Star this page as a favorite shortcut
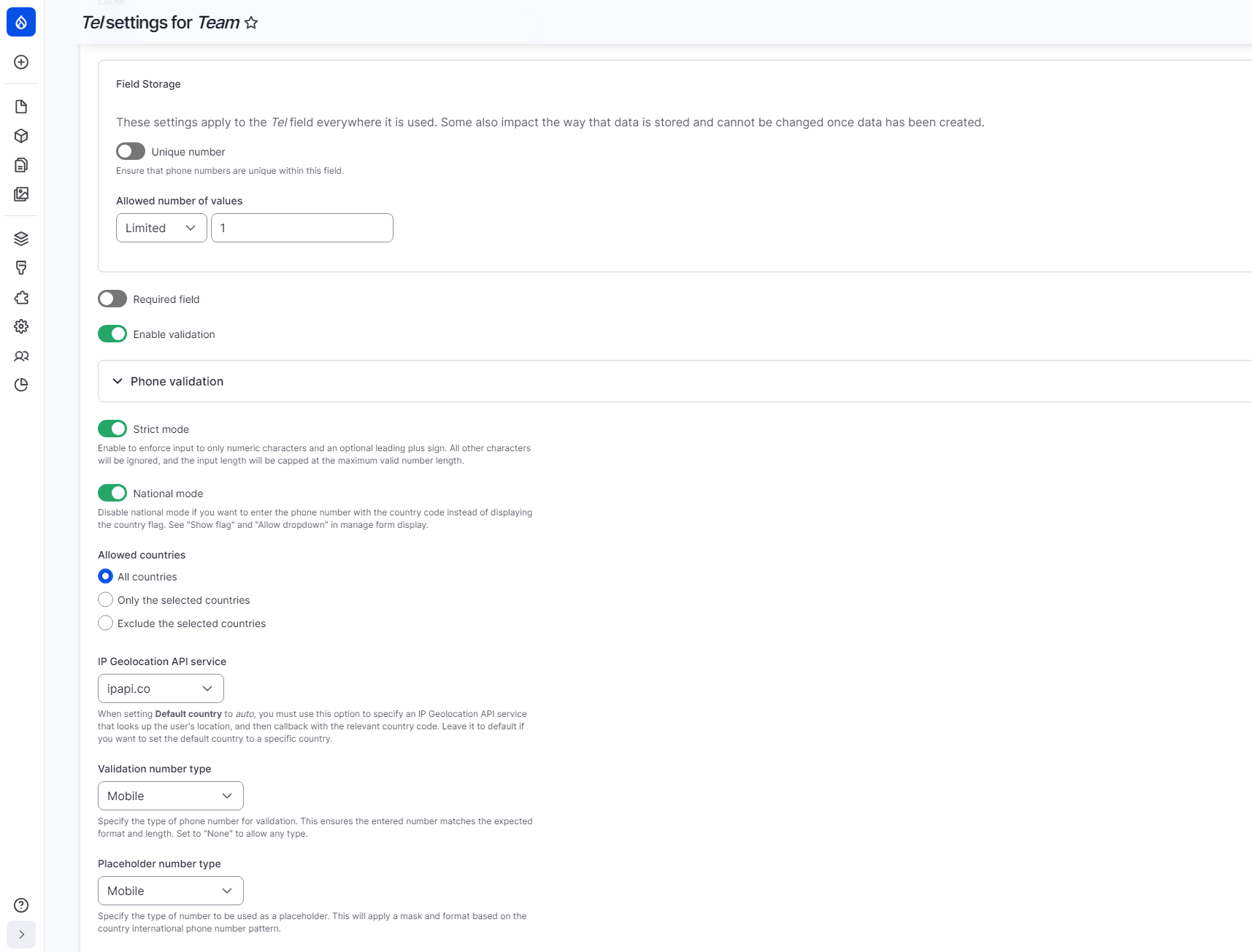The width and height of the screenshot is (1252, 952). (251, 23)
